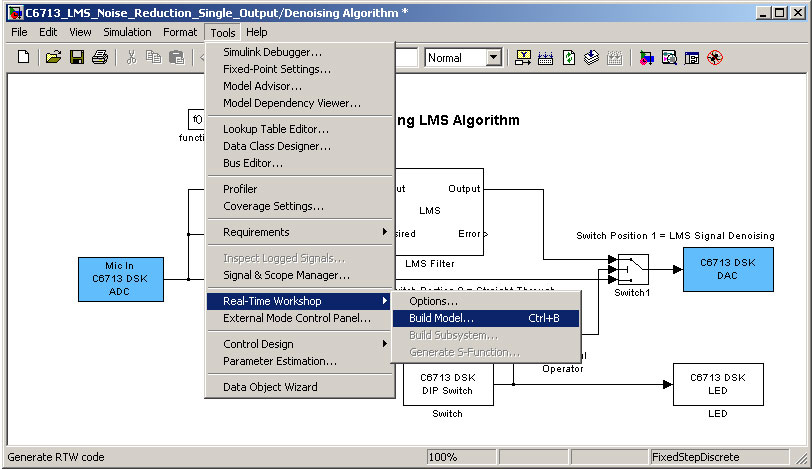Open the Help menu

point(256,32)
